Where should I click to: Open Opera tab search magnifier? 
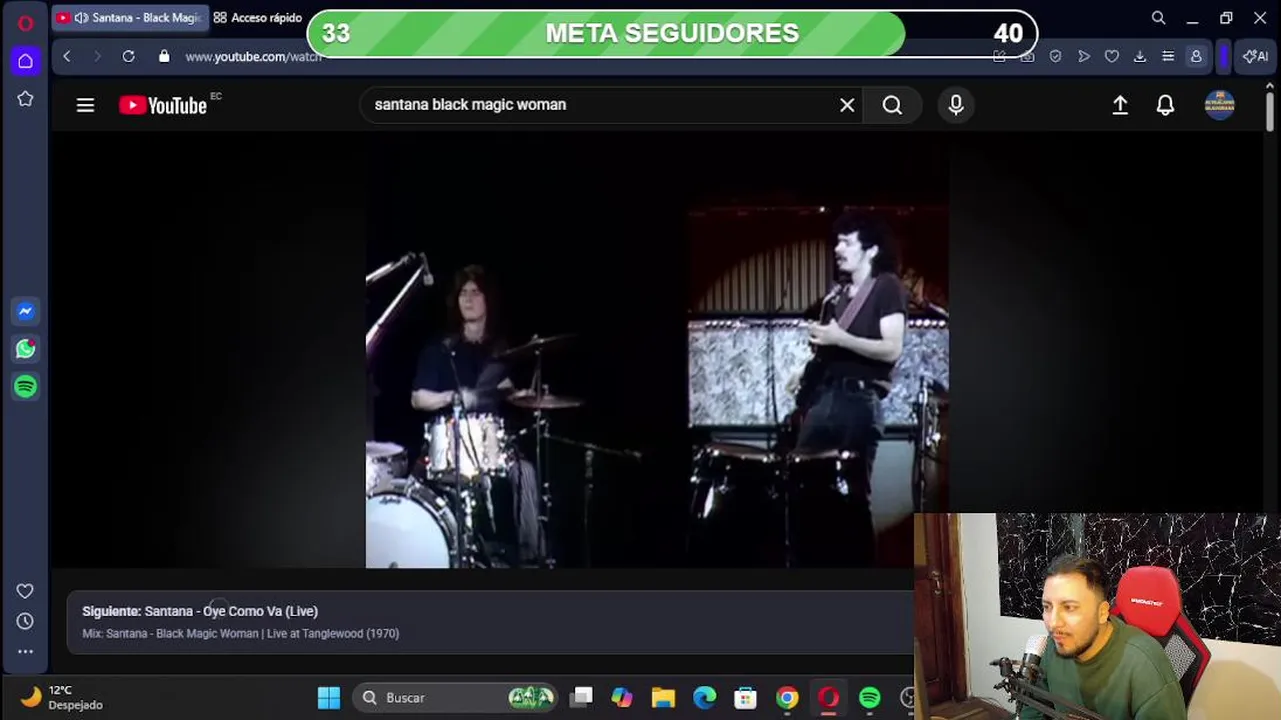coord(1158,18)
